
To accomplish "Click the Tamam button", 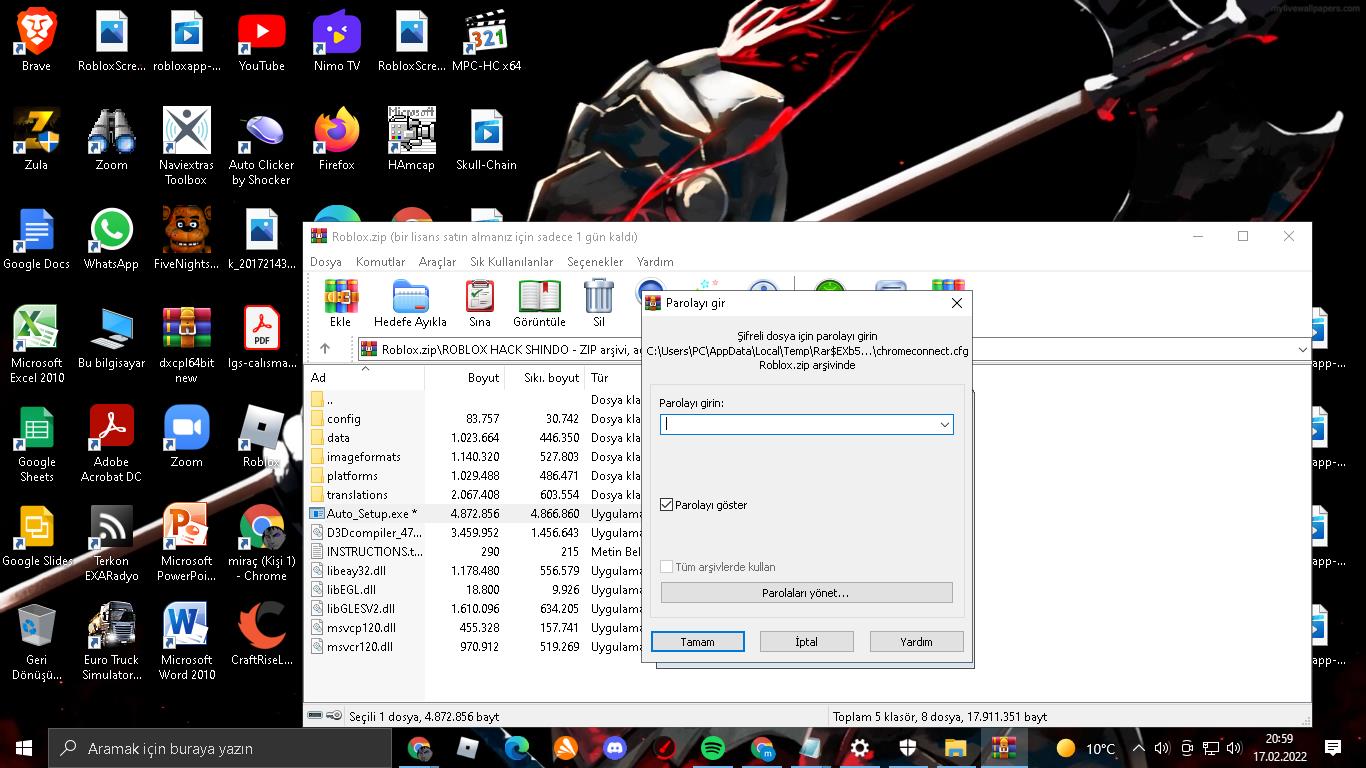I will [x=697, y=642].
